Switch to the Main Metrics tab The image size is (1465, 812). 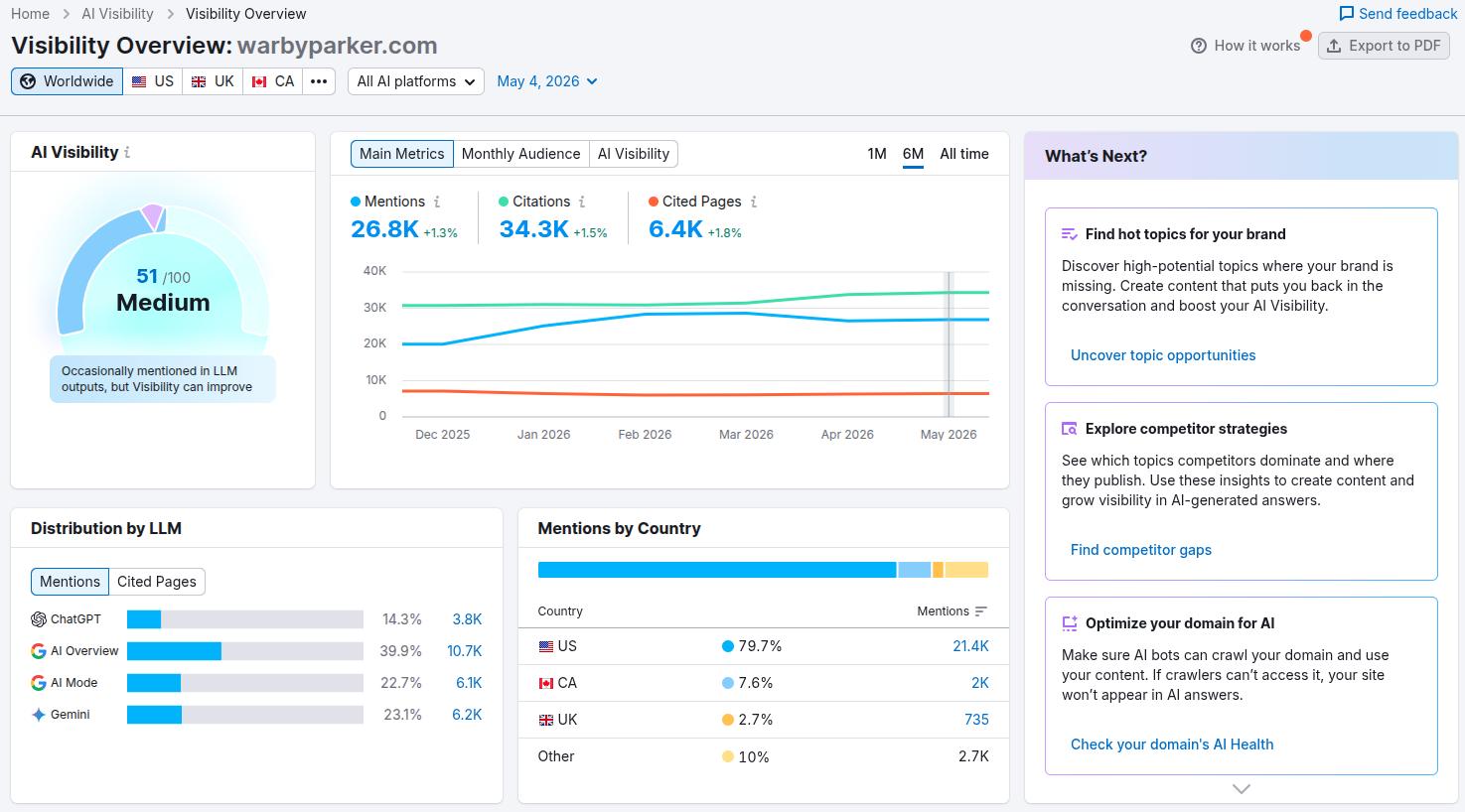(x=402, y=154)
